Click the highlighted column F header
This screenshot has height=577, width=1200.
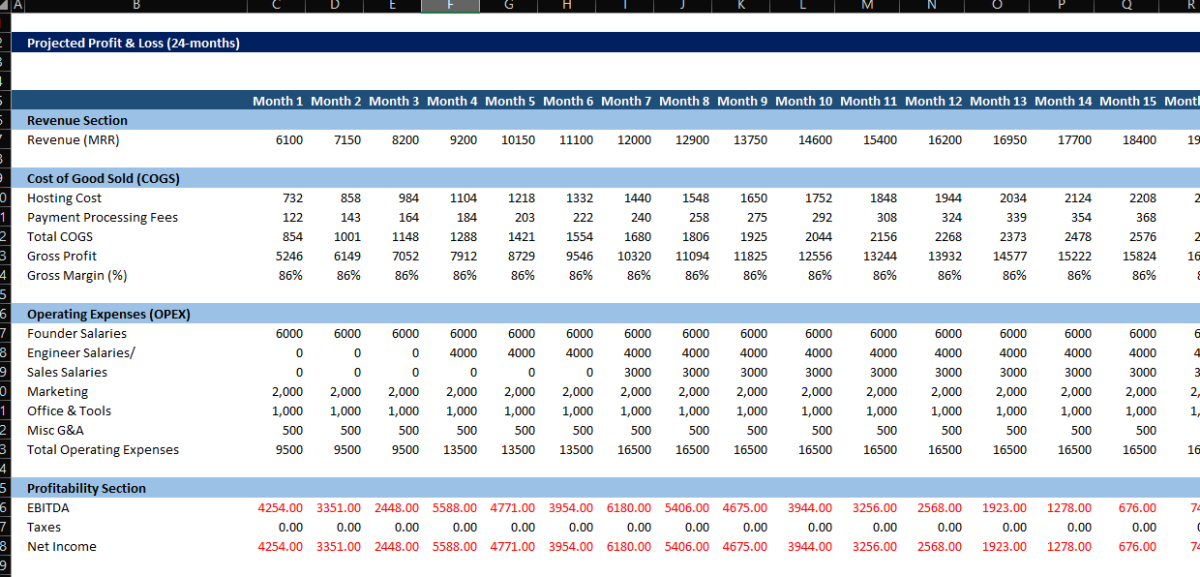click(x=450, y=6)
